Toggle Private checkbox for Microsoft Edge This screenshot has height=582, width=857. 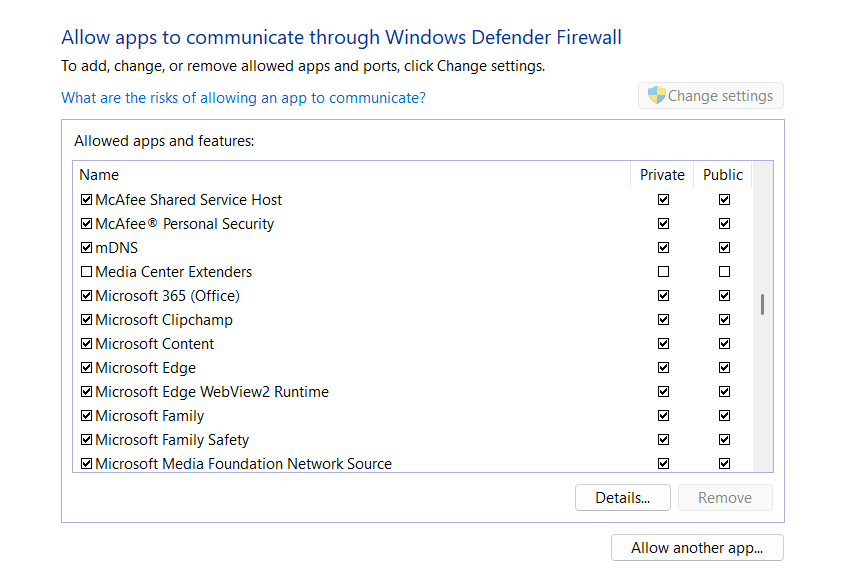(x=664, y=368)
